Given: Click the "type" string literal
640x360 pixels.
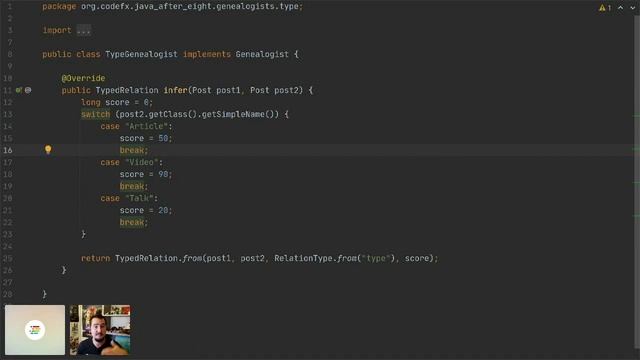Looking at the screenshot, I should pos(376,258).
